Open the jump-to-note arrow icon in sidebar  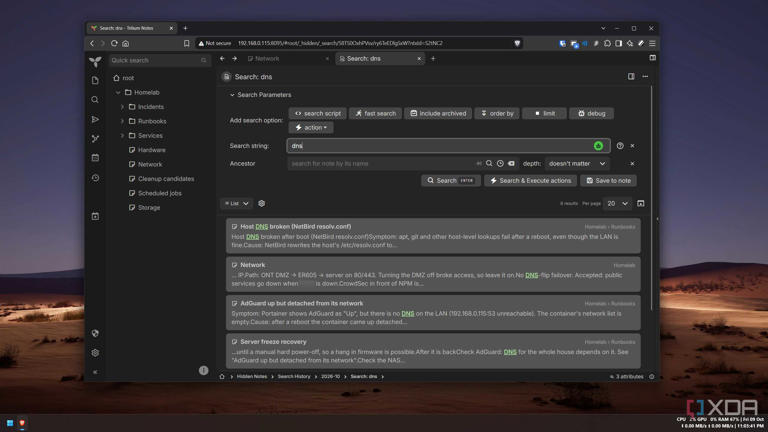(95, 120)
